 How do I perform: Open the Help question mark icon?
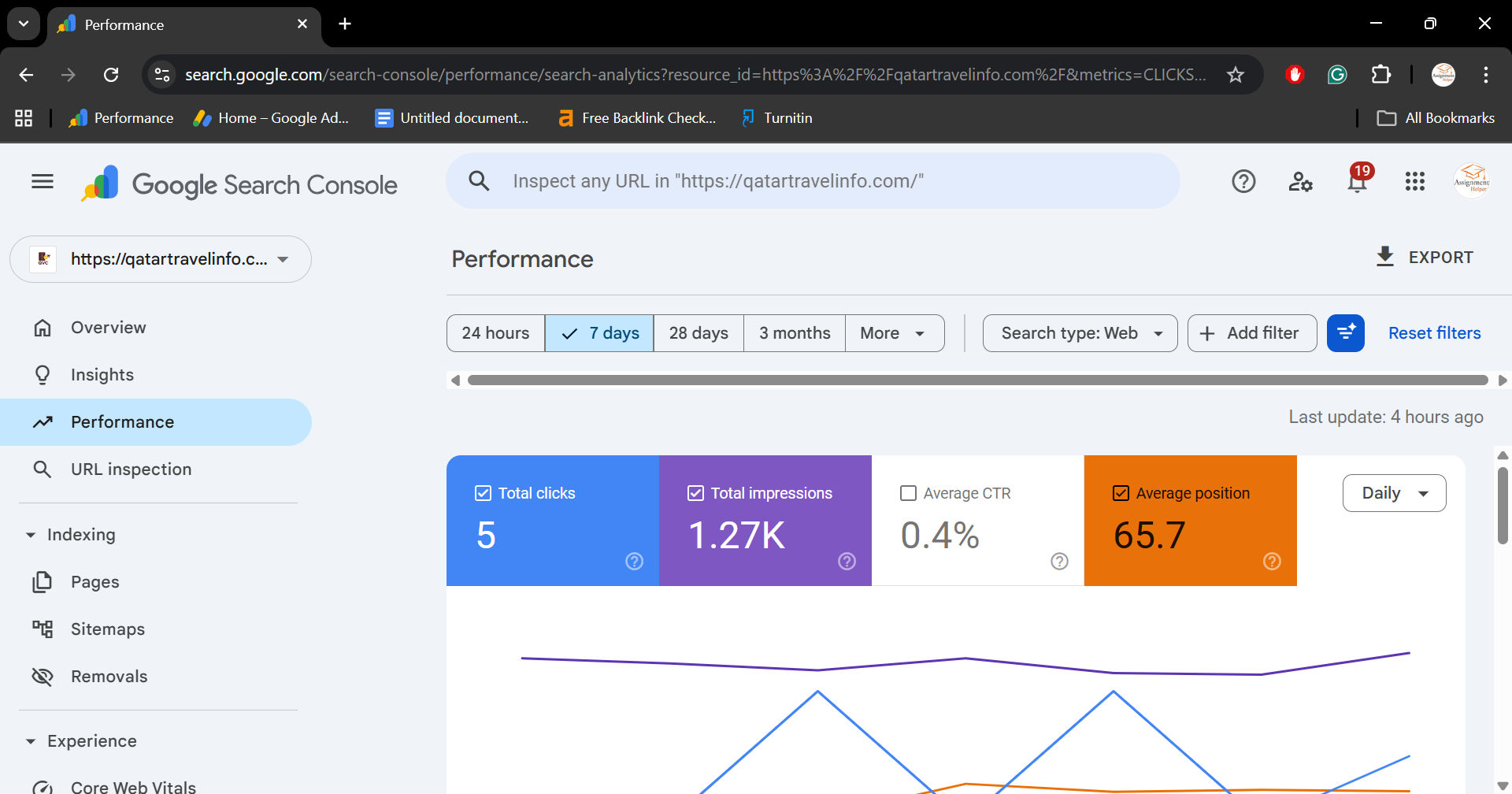(1243, 182)
